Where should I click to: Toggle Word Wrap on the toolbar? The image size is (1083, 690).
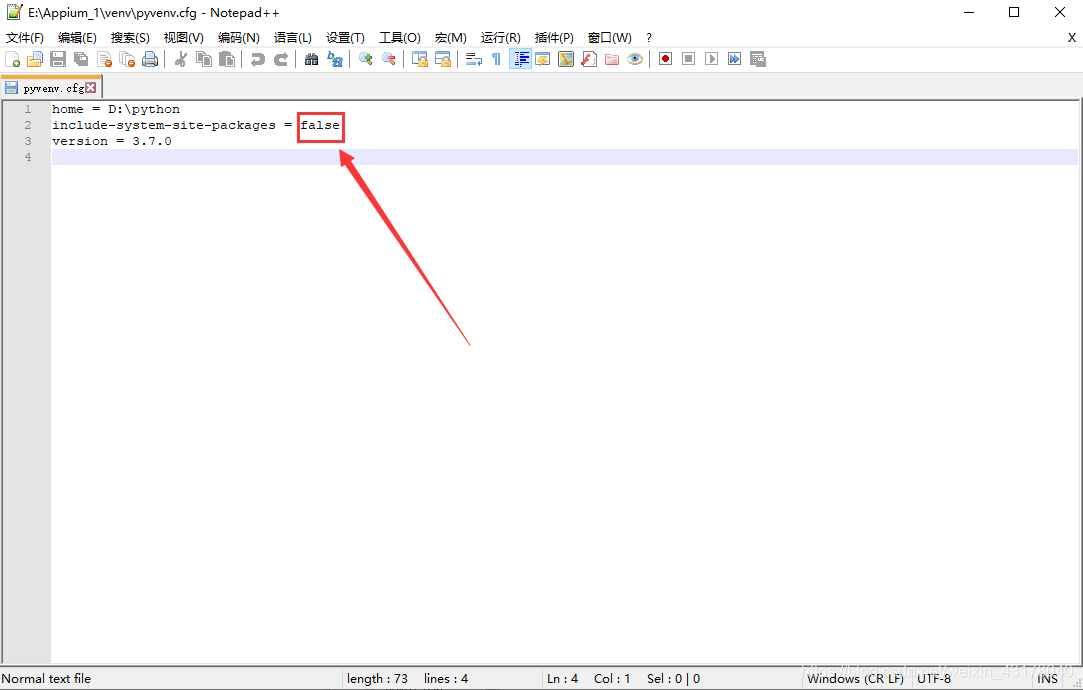[x=473, y=59]
